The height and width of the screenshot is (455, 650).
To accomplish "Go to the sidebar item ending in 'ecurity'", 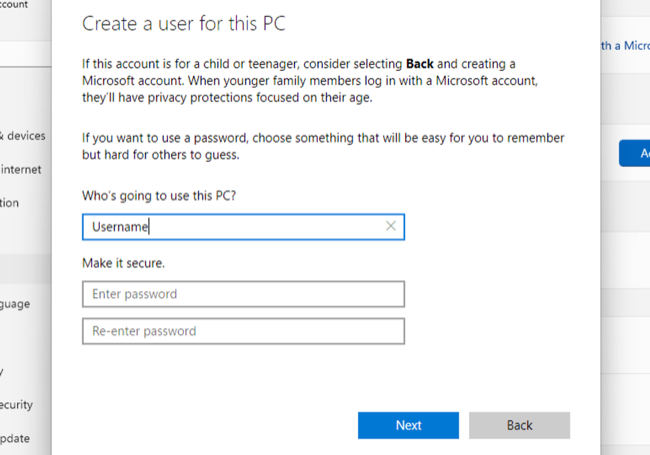I will (17, 405).
